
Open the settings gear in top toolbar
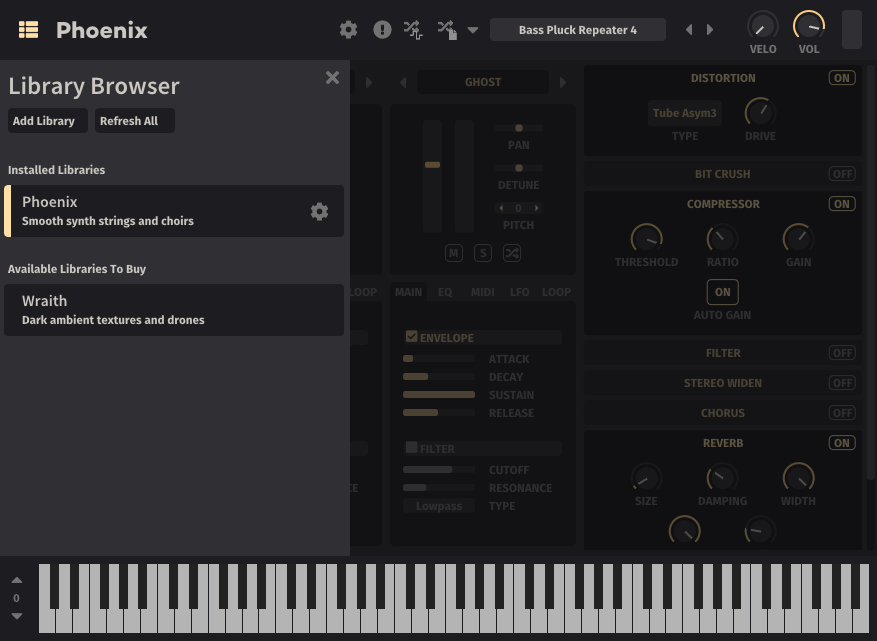(348, 30)
